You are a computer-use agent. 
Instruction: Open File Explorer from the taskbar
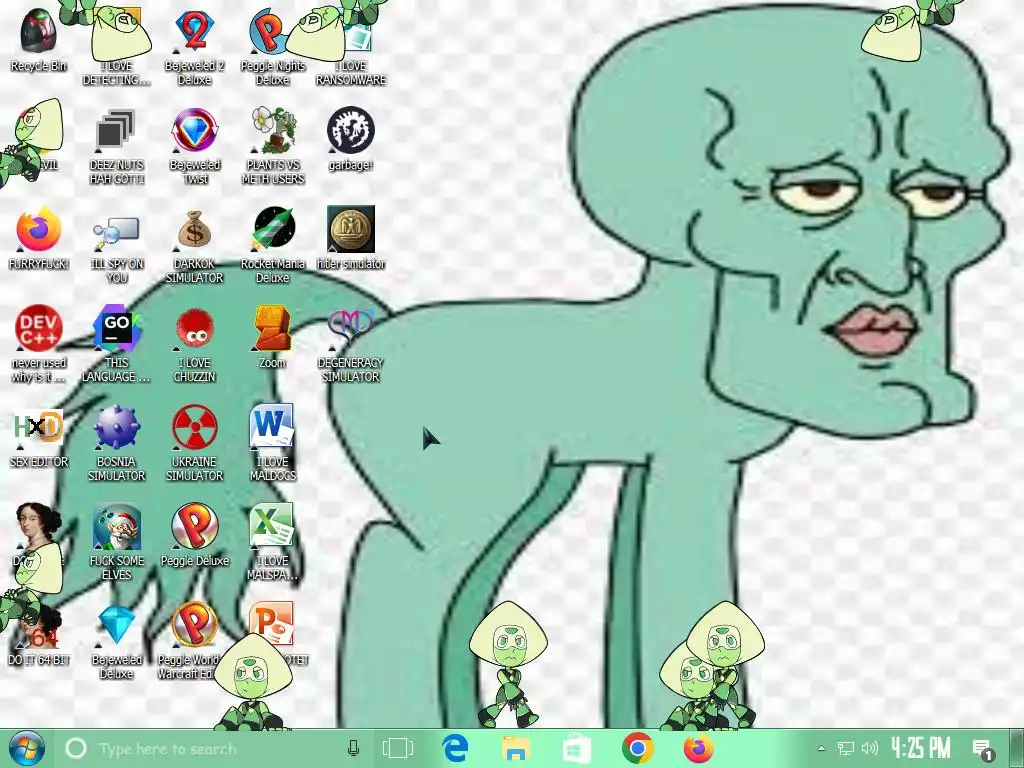pos(515,748)
